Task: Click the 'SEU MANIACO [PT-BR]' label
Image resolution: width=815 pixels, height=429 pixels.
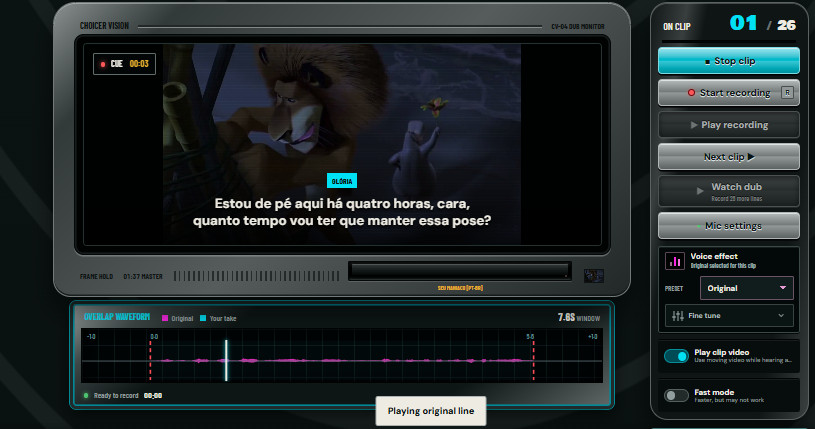Action: [x=460, y=288]
